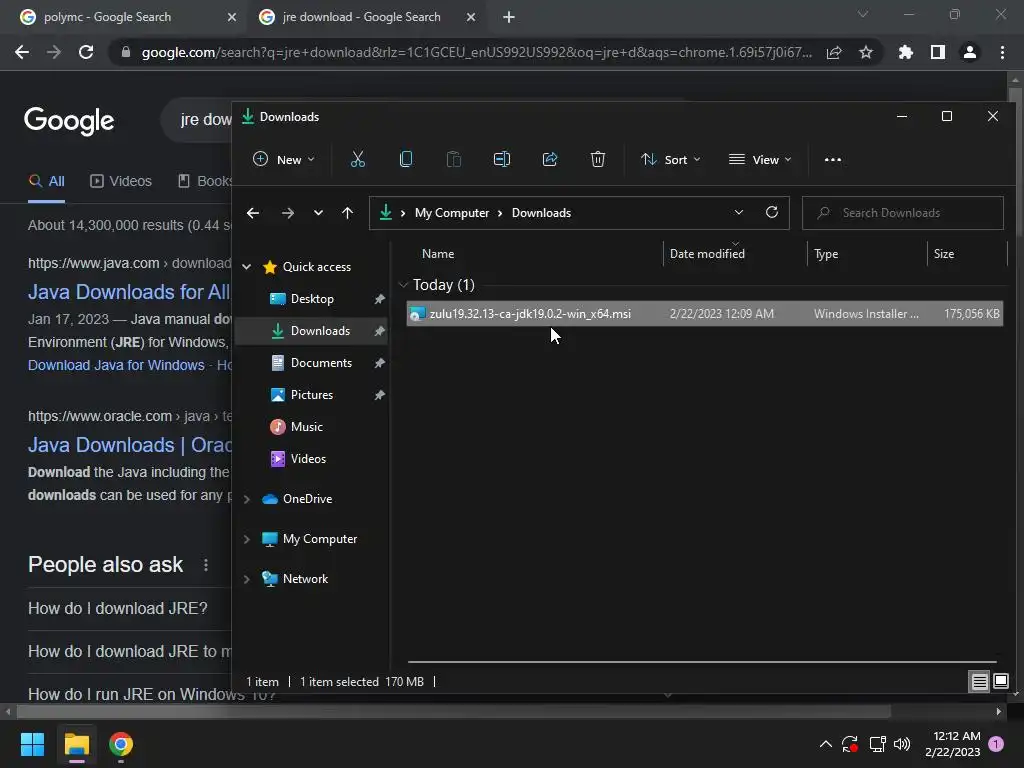
Task: Click the Delete trash icon in Explorer toolbar
Action: tap(598, 159)
